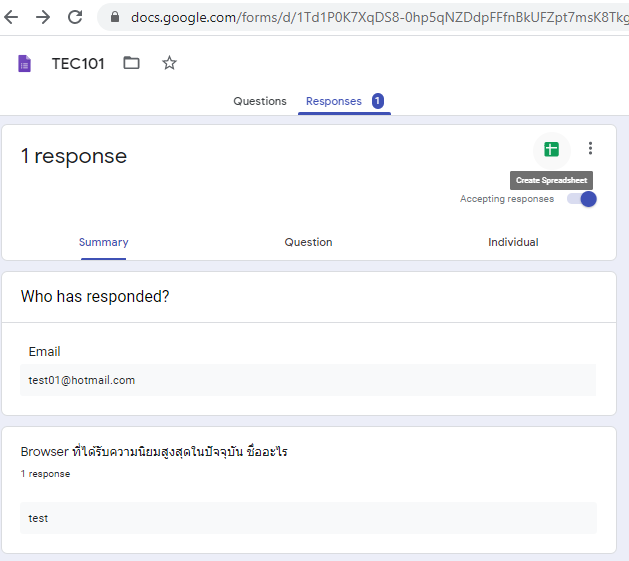The height and width of the screenshot is (561, 629).
Task: Show the Individual responses tab
Action: pyautogui.click(x=513, y=242)
